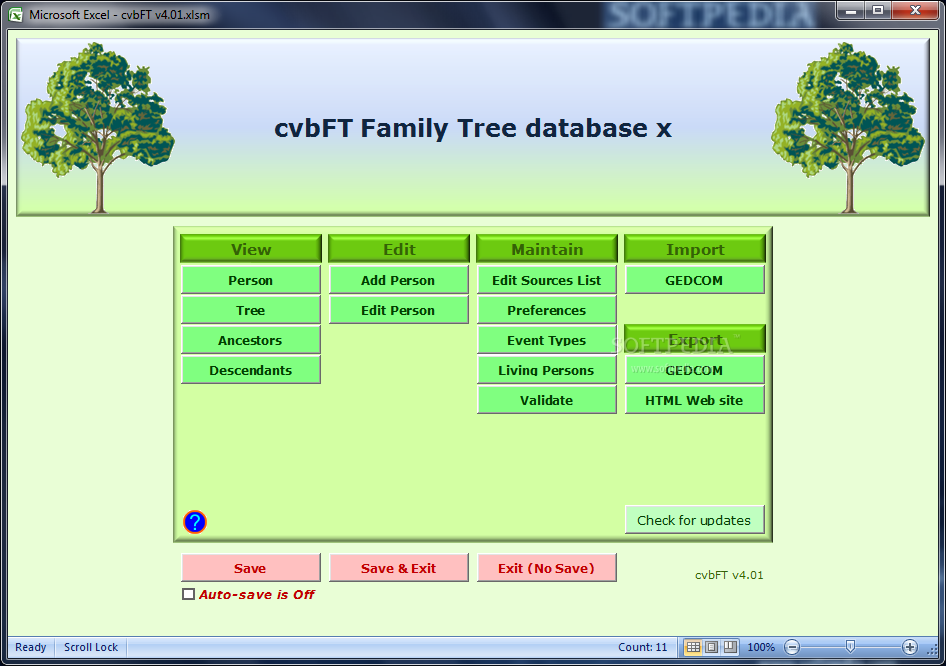Switch to Page Break Preview icon
The height and width of the screenshot is (666, 946).
coord(730,647)
